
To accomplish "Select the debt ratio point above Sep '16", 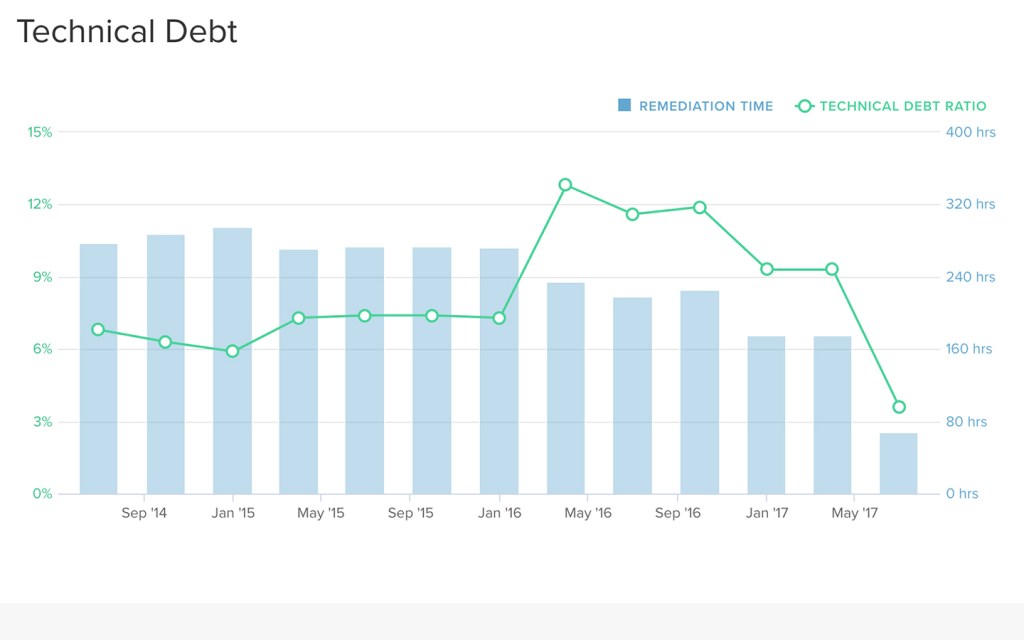I will tap(699, 208).
